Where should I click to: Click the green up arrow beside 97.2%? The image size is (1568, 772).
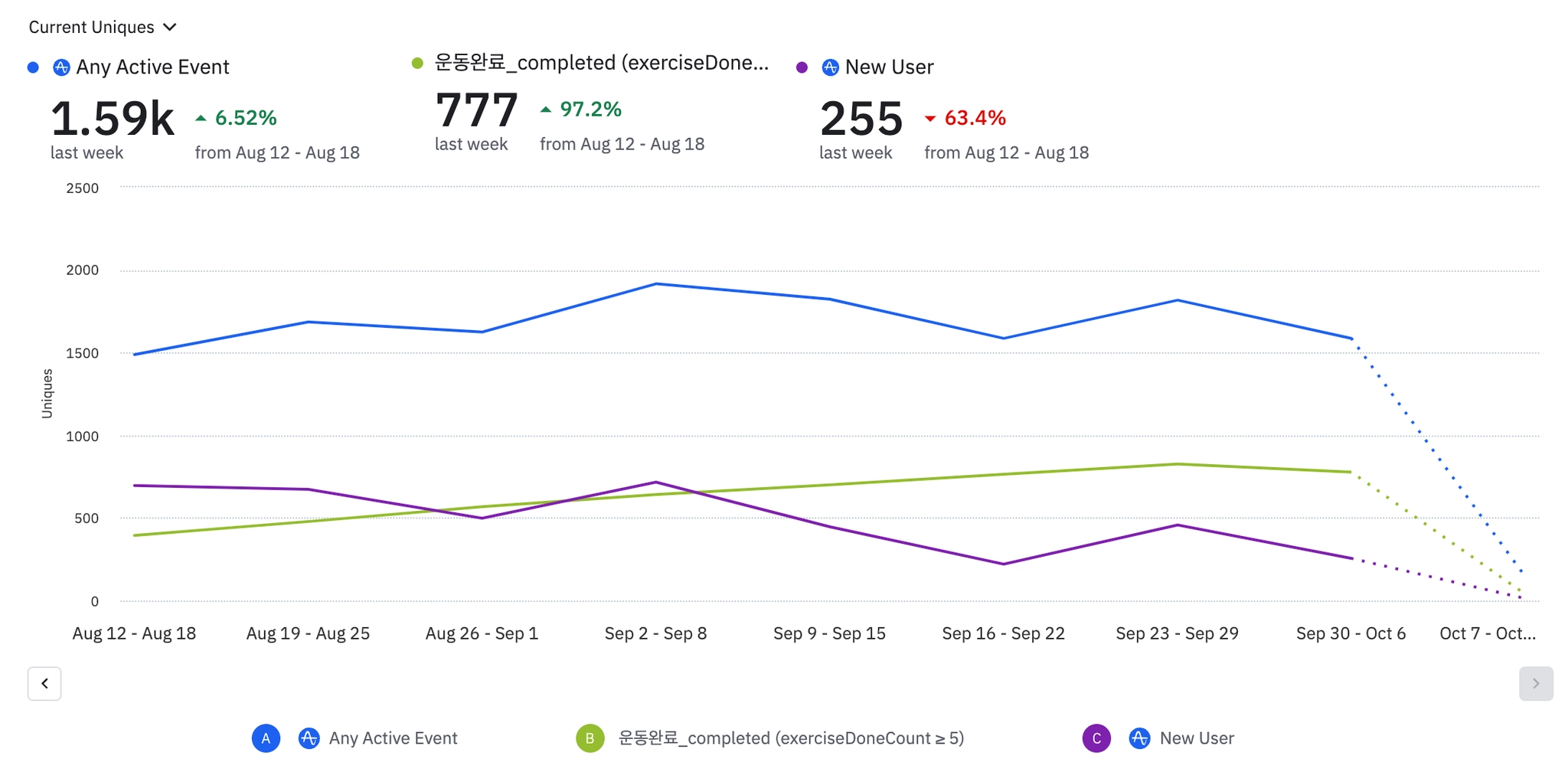546,110
